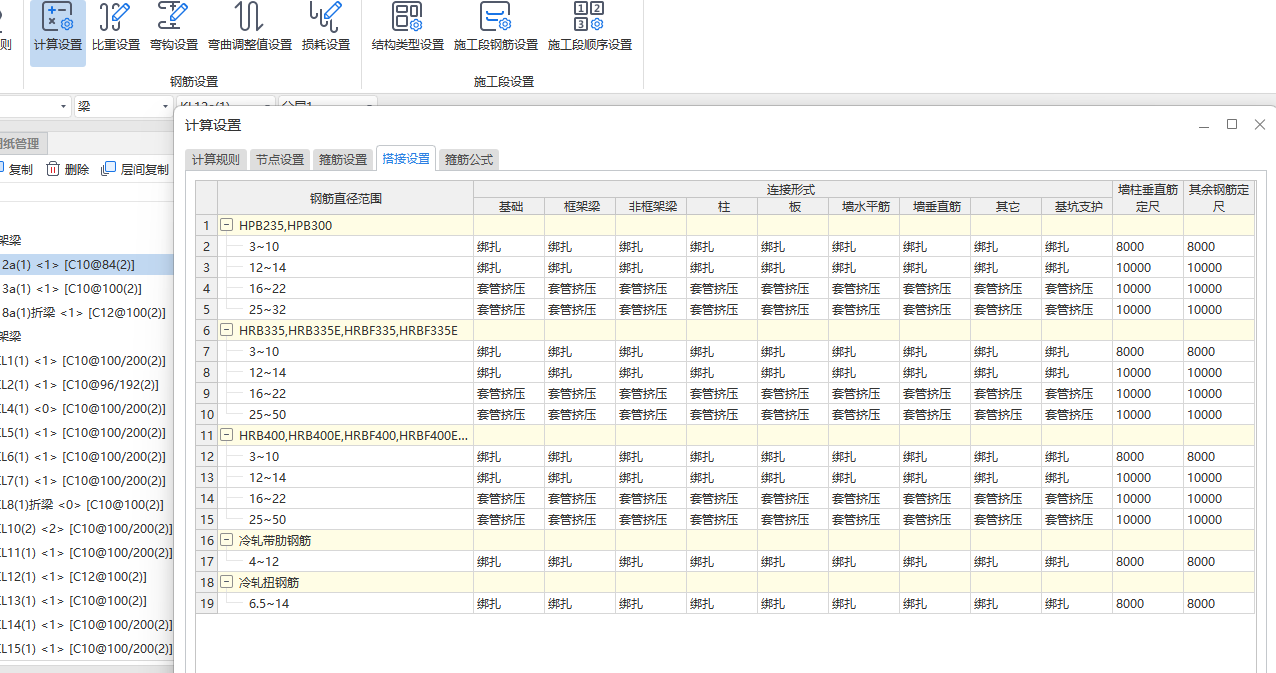Open 弯钩设置 tool
The image size is (1276, 673).
[174, 29]
